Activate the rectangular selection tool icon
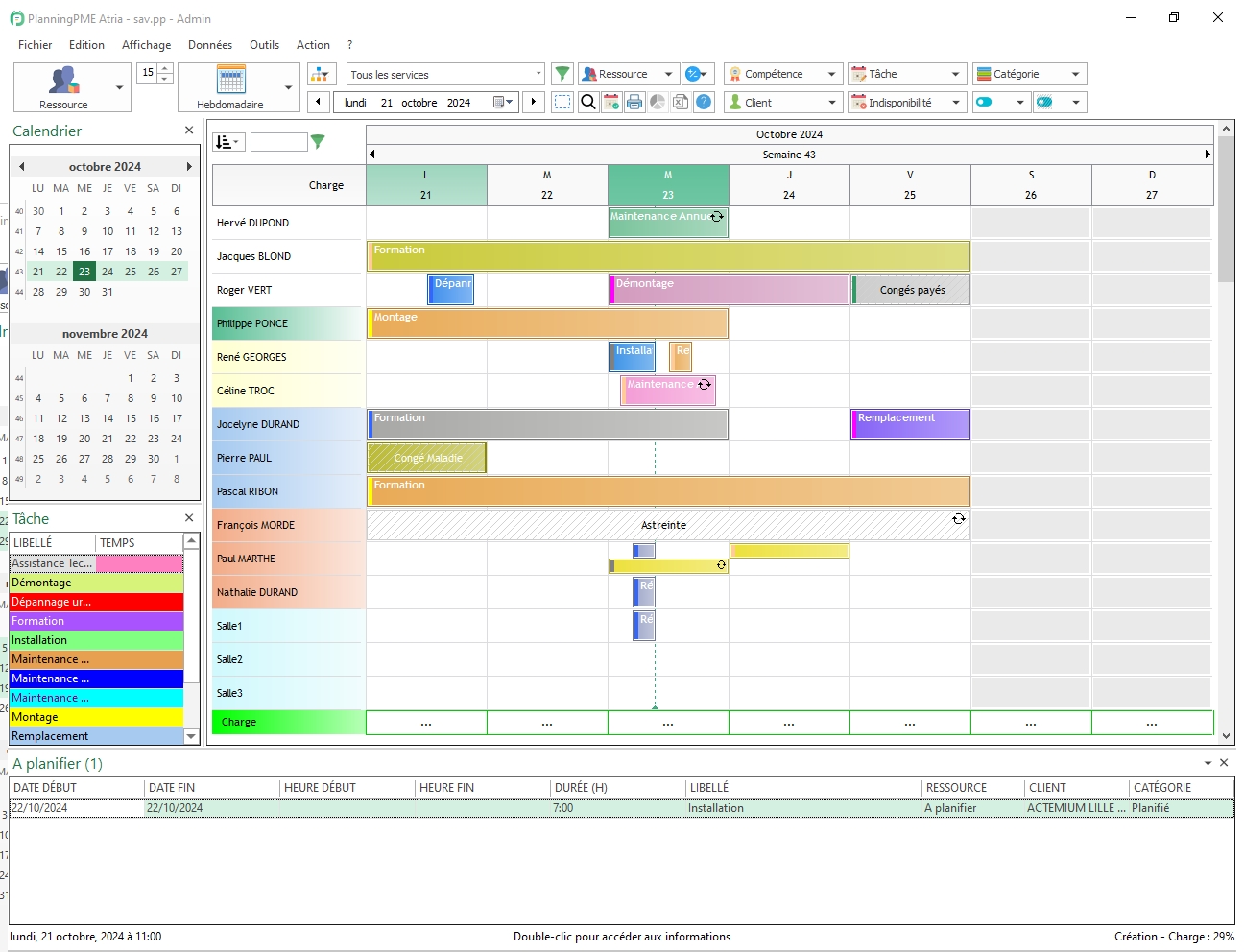Viewport: 1244px width, 952px height. pyautogui.click(x=562, y=102)
